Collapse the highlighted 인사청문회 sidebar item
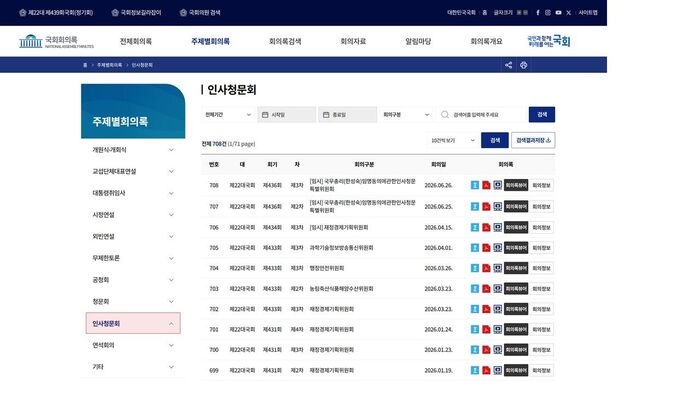Viewport: 700px width, 394px height. pyautogui.click(x=133, y=323)
